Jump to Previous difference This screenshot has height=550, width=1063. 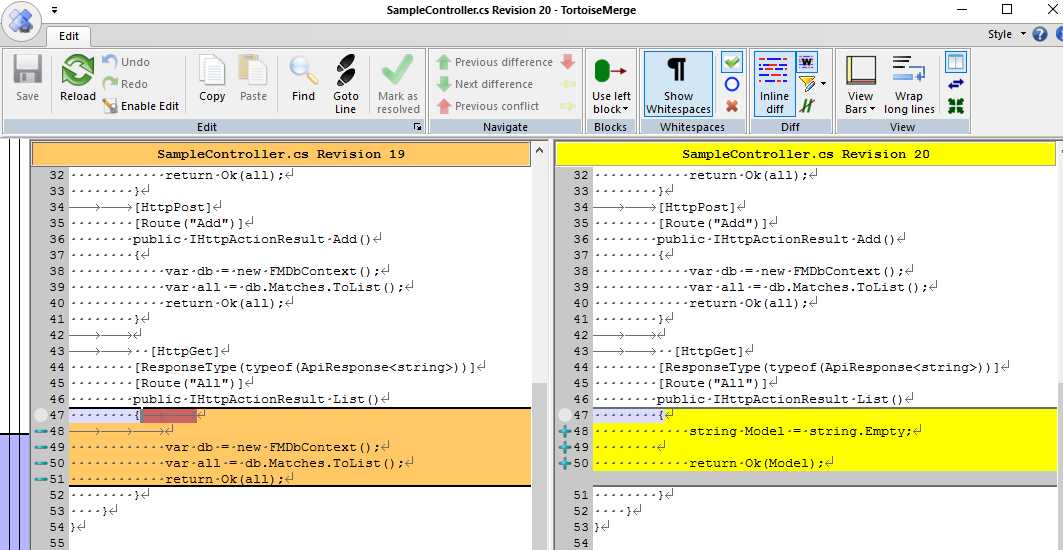click(x=494, y=62)
